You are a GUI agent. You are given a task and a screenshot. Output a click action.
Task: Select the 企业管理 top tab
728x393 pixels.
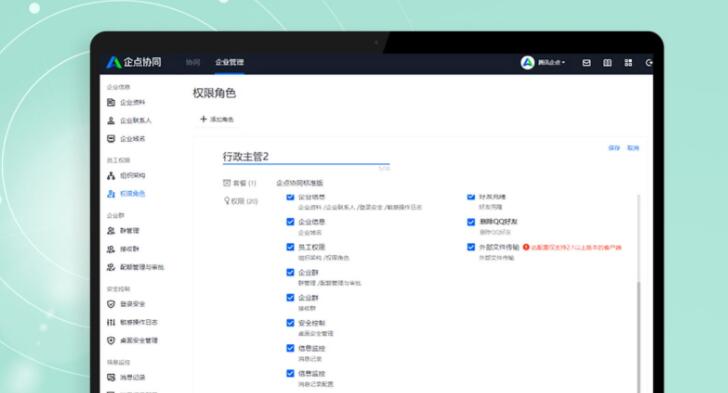(229, 62)
